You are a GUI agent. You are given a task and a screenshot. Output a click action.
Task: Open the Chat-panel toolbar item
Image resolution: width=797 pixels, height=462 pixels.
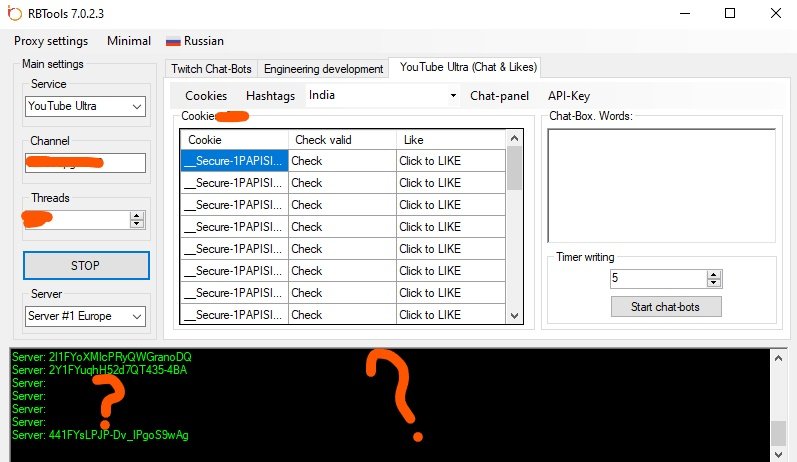499,96
